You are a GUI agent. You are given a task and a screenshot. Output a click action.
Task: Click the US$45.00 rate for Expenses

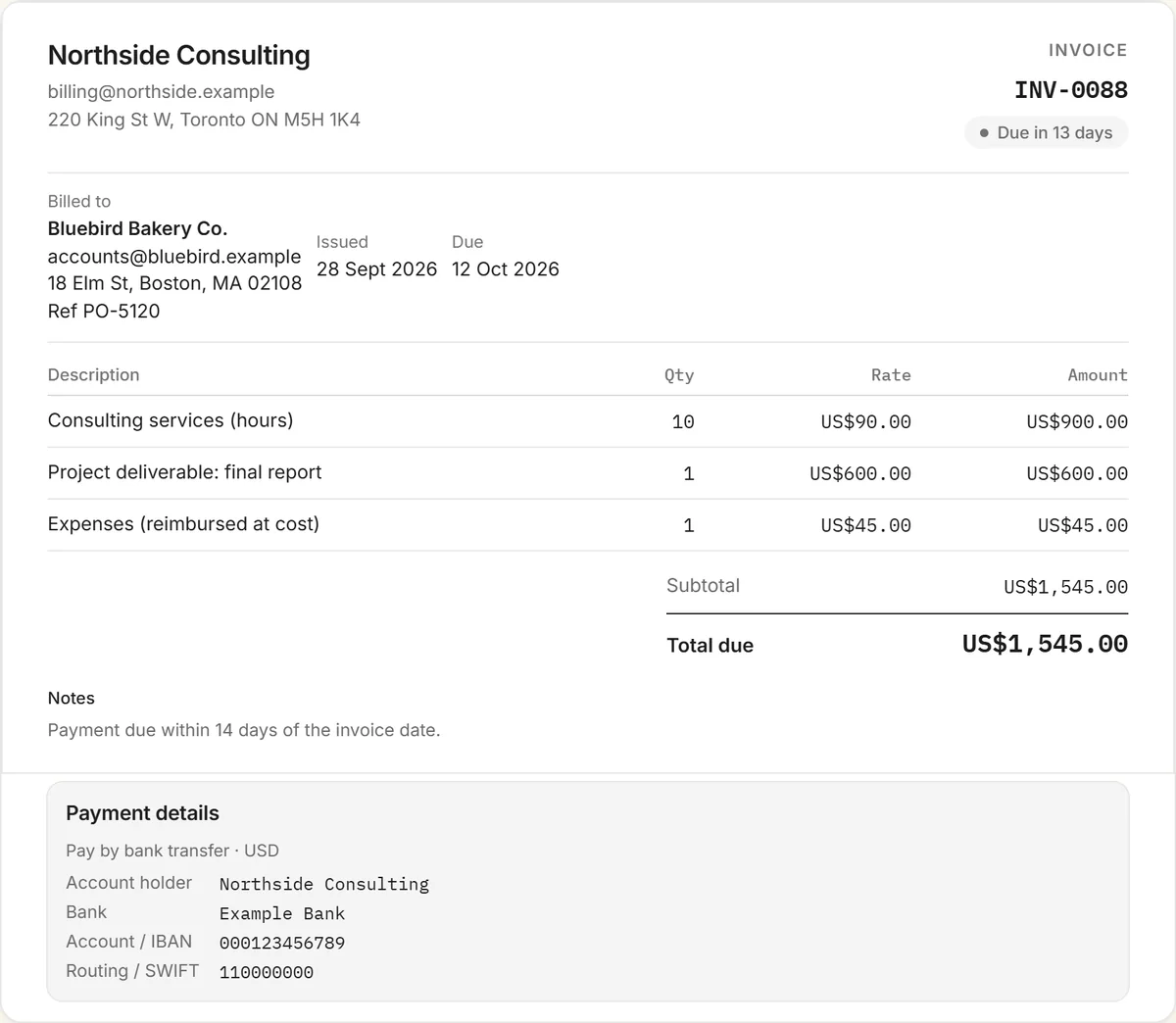tap(866, 525)
